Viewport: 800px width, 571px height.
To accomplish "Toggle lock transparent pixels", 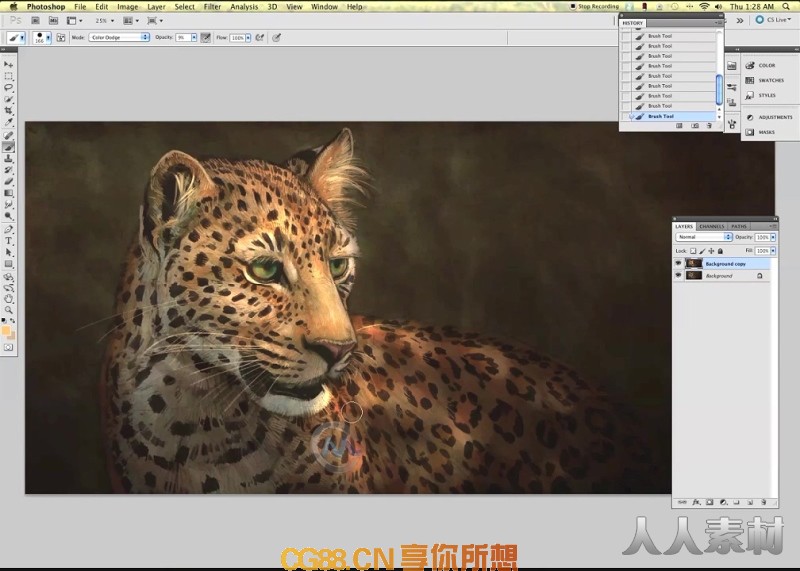I will pos(693,251).
